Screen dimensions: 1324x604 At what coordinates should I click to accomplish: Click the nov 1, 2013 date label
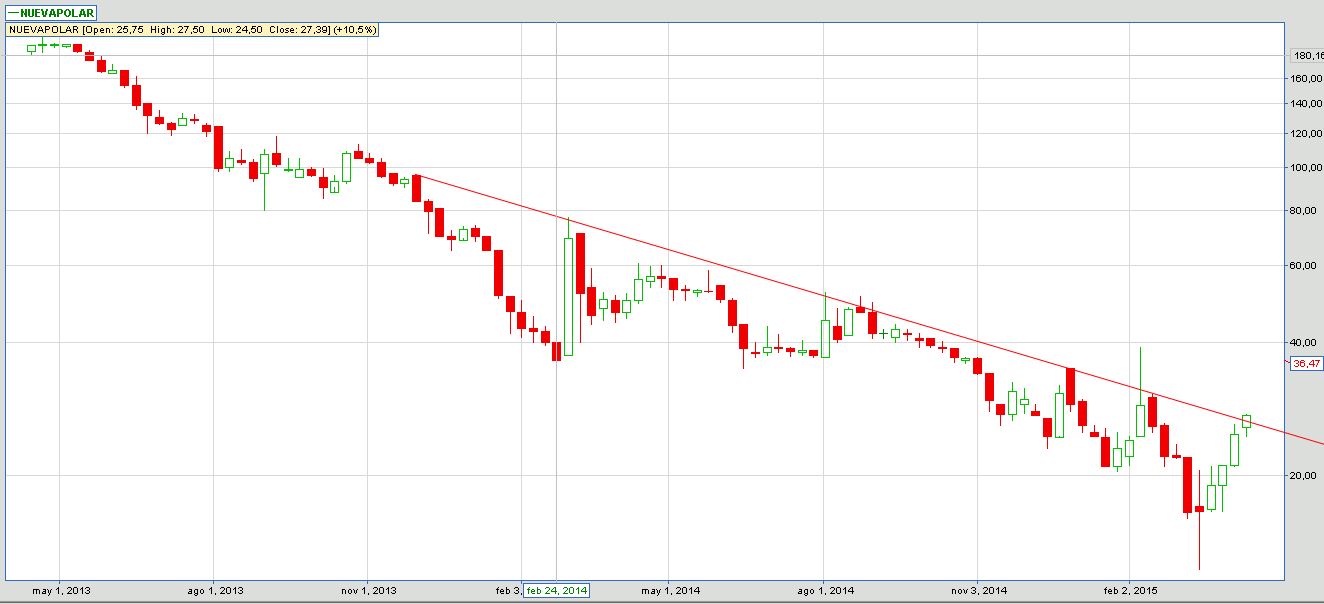369,590
